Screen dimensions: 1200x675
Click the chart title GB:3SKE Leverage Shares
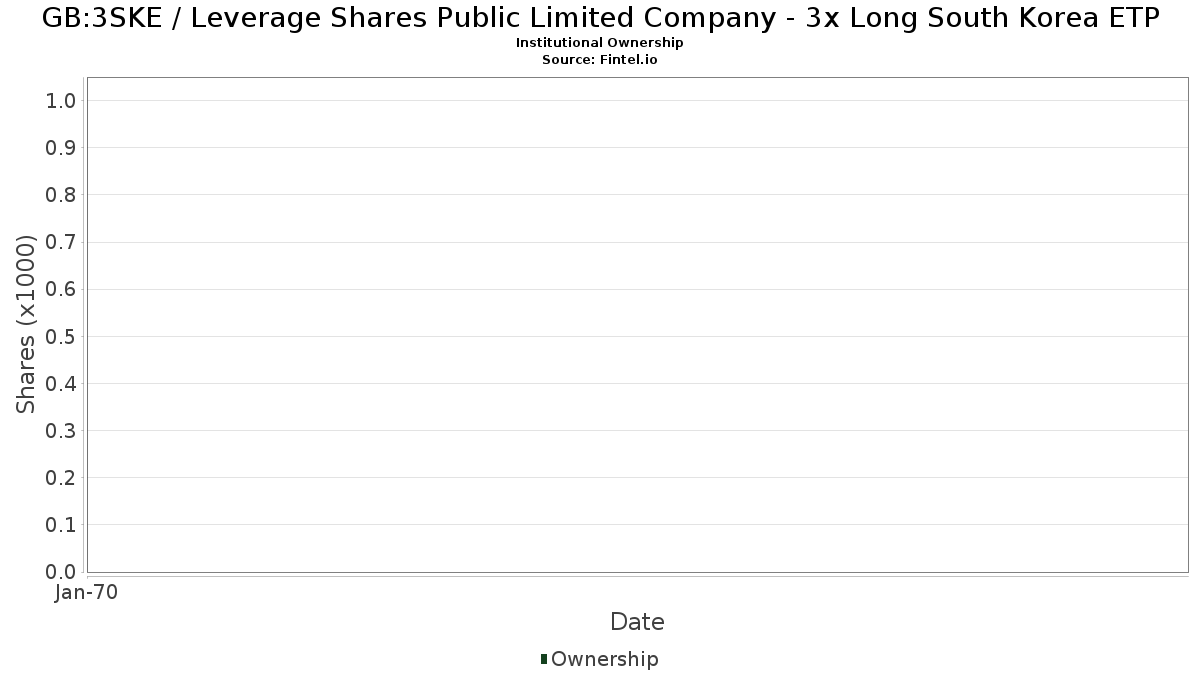600,18
